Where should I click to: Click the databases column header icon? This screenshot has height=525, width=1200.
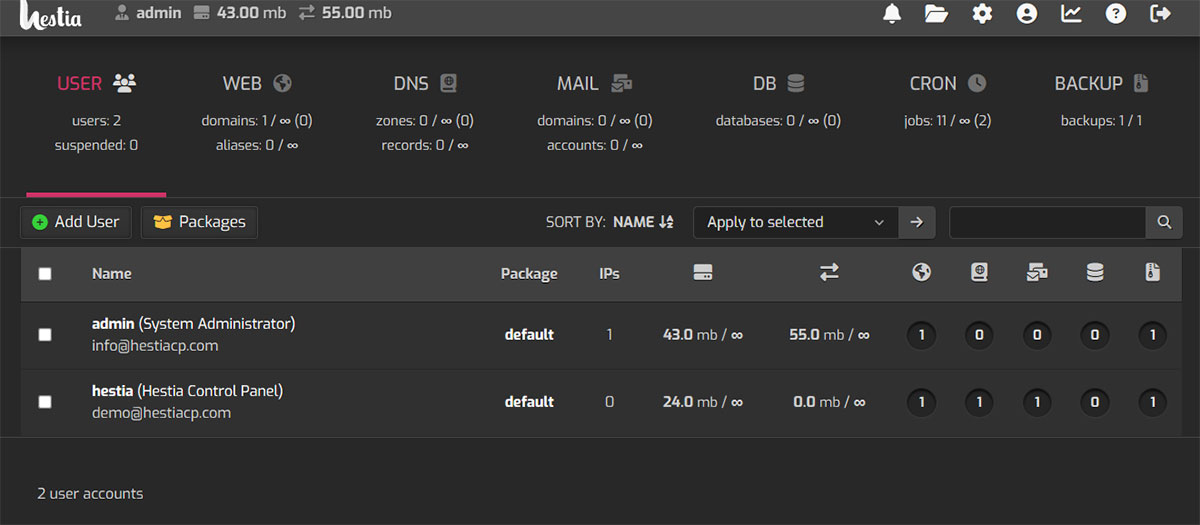(x=1095, y=272)
